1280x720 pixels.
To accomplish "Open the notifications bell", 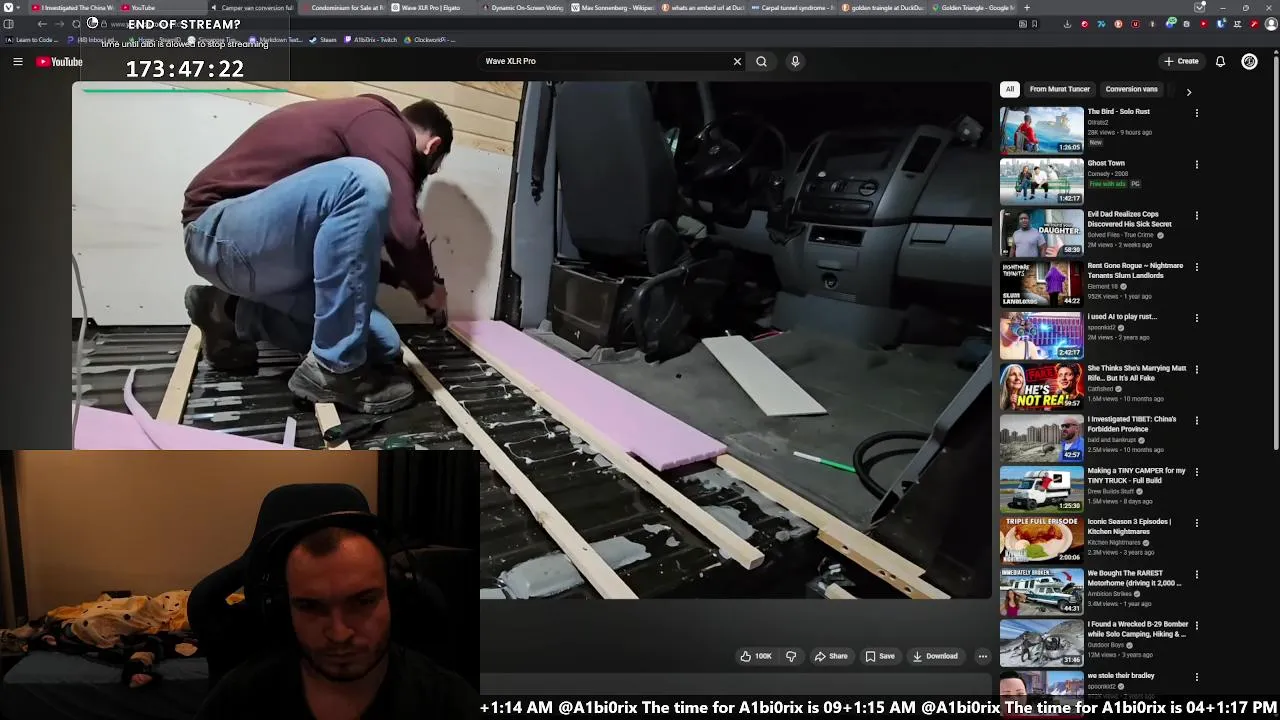I will pos(1220,61).
